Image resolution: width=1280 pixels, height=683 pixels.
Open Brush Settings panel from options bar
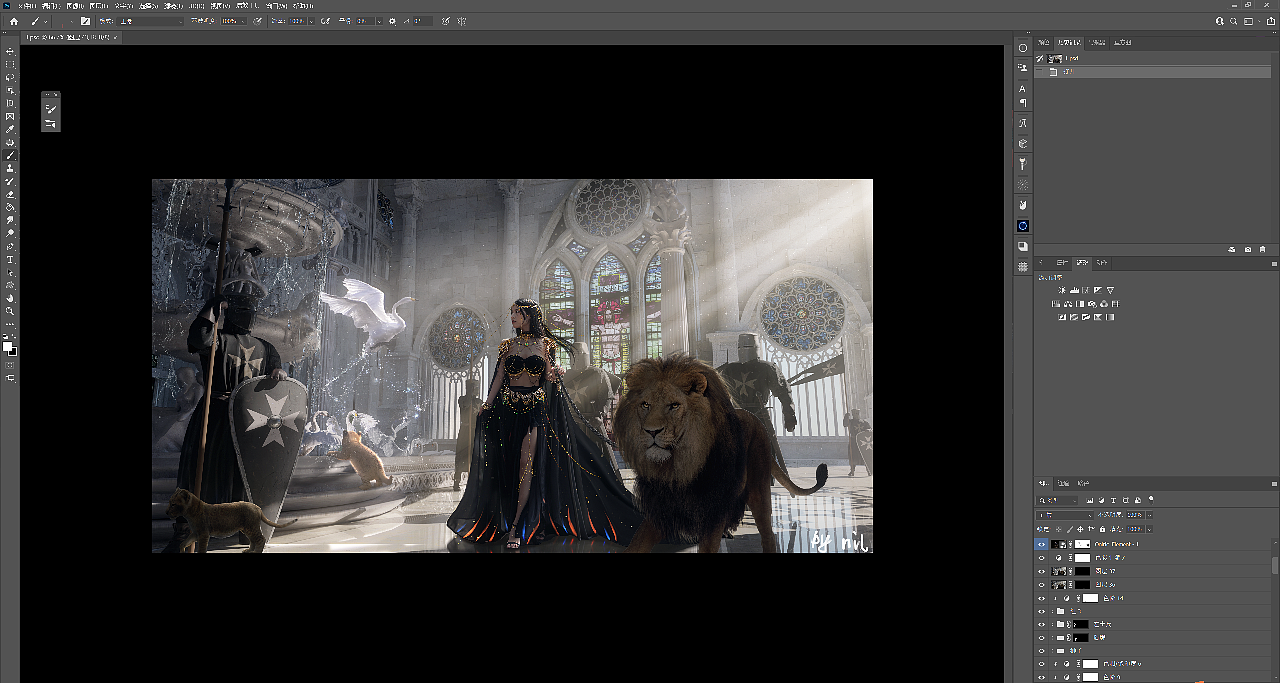coord(85,21)
